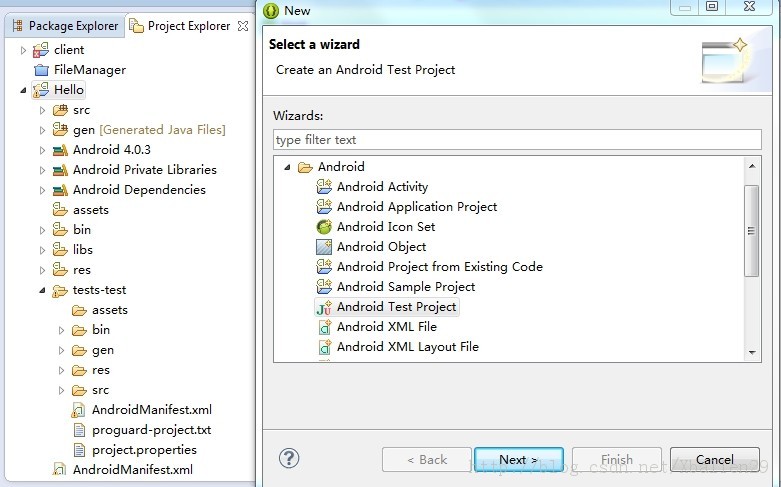
Task: Pick Android XML Layout File icon
Action: point(325,347)
